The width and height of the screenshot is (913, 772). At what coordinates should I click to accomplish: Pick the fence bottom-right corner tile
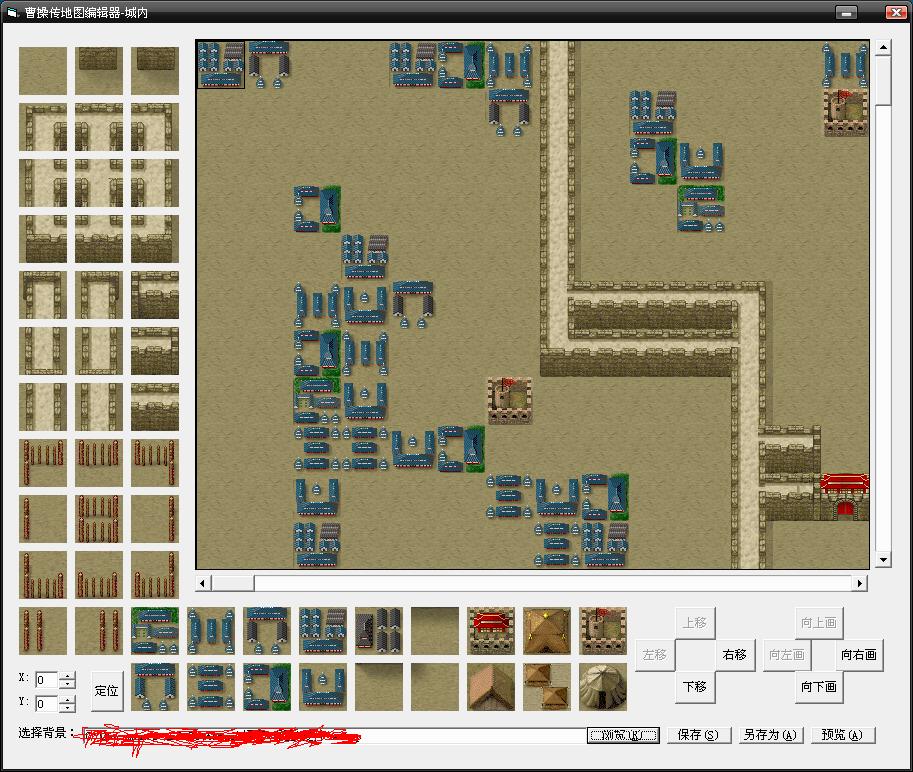pos(155,575)
